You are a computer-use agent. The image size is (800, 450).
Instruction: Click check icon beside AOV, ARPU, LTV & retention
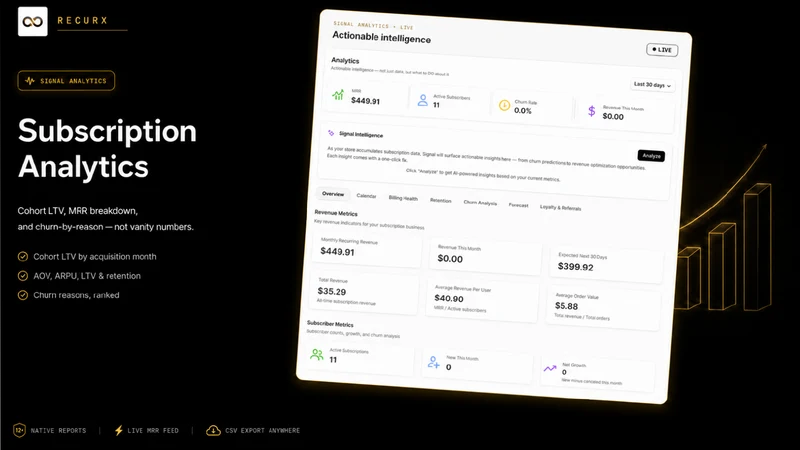(23, 276)
